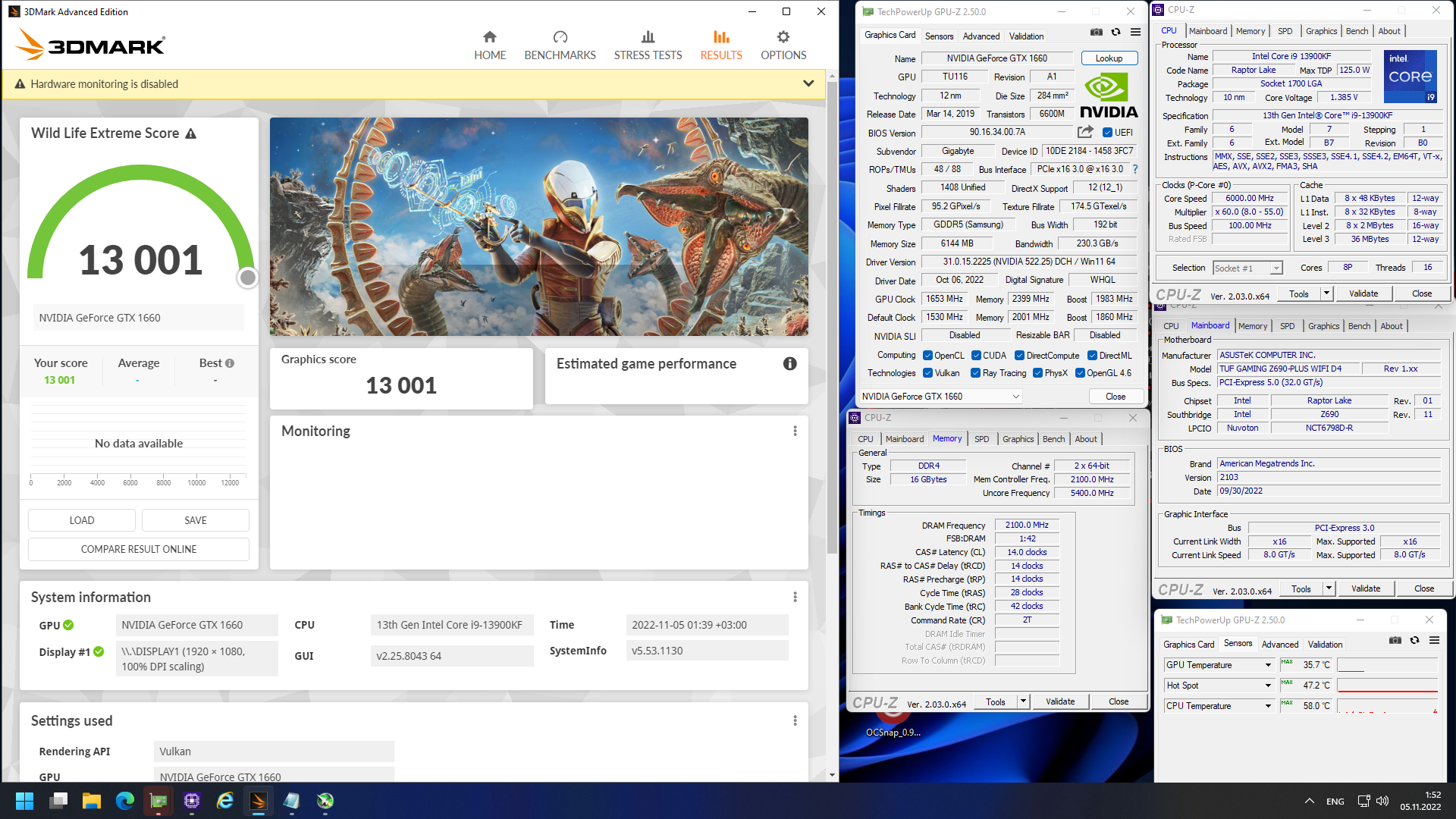Open the Settings used three-dot menu

[795, 720]
